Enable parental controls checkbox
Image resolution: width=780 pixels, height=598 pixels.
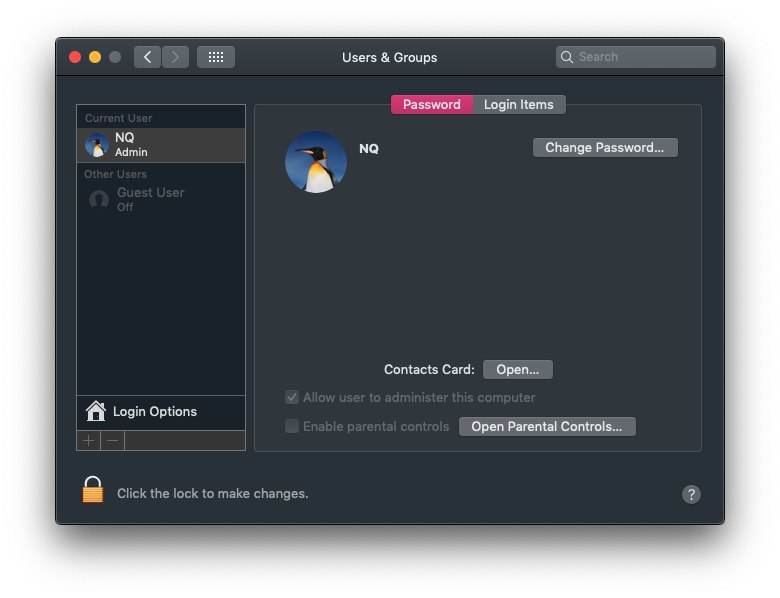[x=292, y=426]
